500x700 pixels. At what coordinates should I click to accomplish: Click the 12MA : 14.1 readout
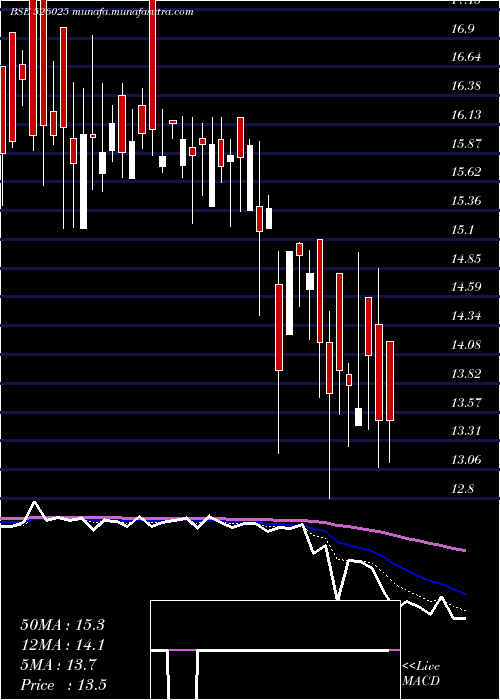62,645
